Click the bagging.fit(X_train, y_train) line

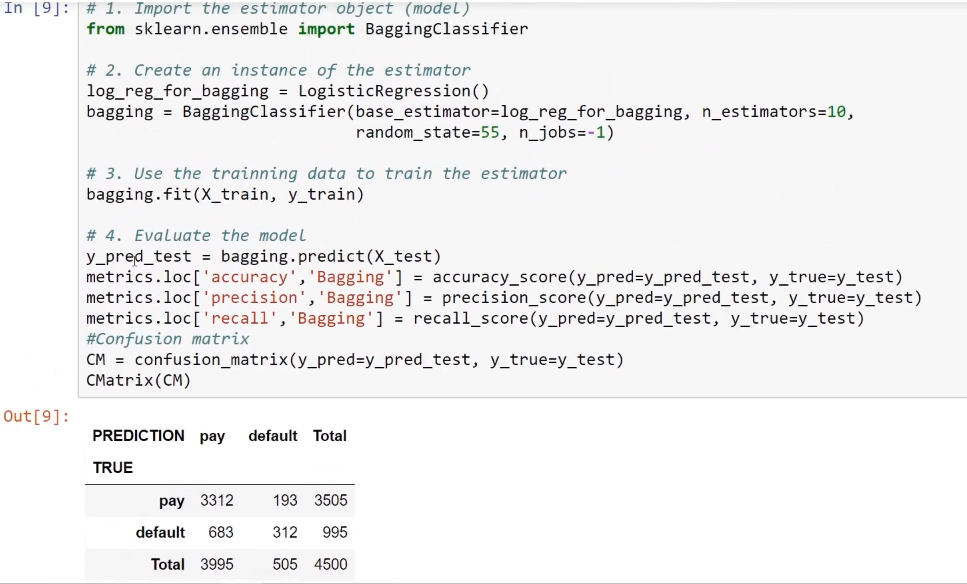(x=225, y=195)
